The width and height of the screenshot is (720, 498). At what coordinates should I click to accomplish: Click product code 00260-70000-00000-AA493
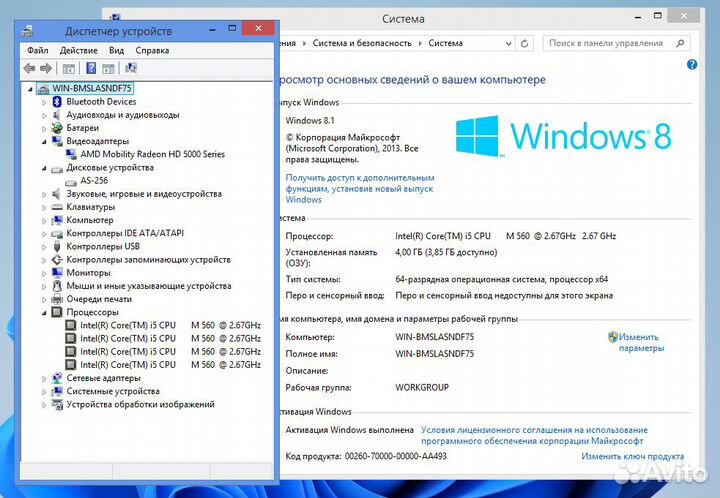tap(396, 456)
